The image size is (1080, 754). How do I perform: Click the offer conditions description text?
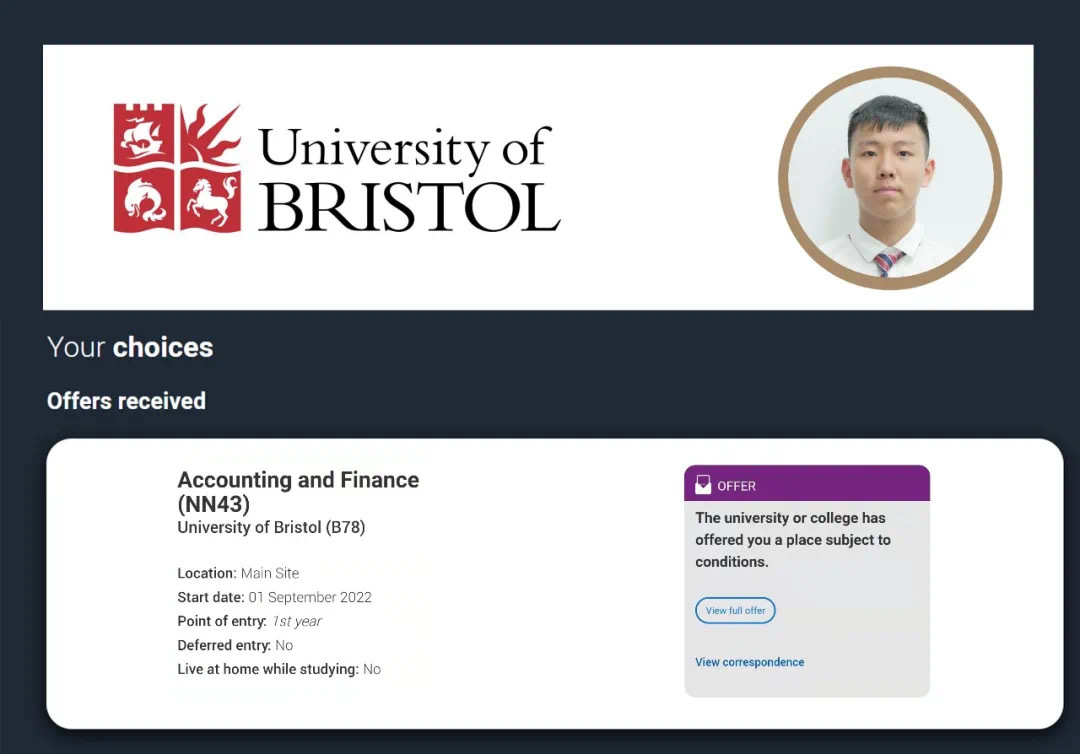pyautogui.click(x=792, y=540)
